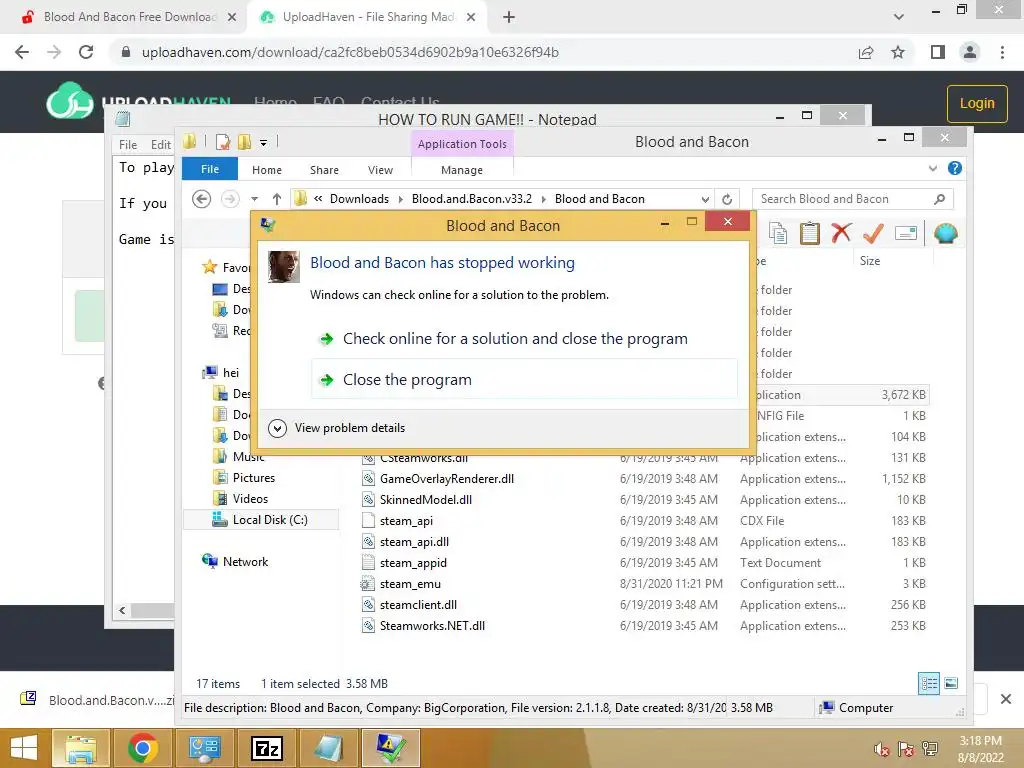Click Blood.and.Bacon.v33.2 breadcrumb segment
The width and height of the screenshot is (1024, 768).
point(472,199)
